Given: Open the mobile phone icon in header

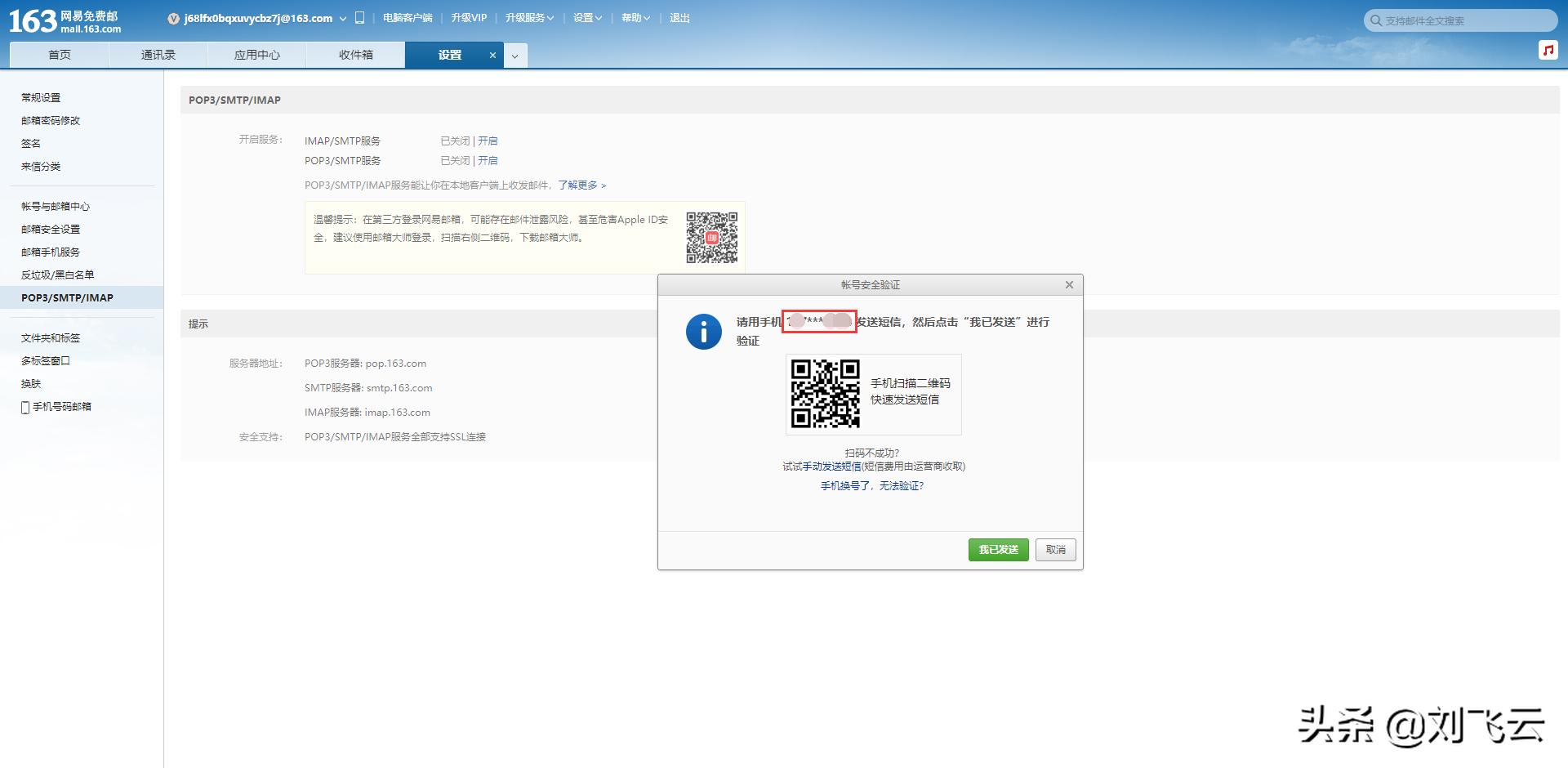Looking at the screenshot, I should point(359,18).
